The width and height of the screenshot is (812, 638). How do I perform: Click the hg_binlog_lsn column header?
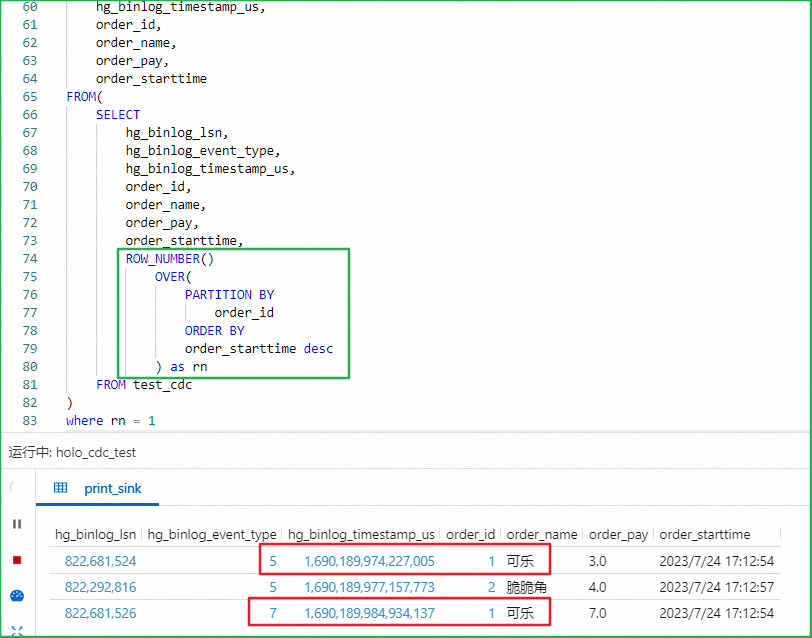point(95,534)
